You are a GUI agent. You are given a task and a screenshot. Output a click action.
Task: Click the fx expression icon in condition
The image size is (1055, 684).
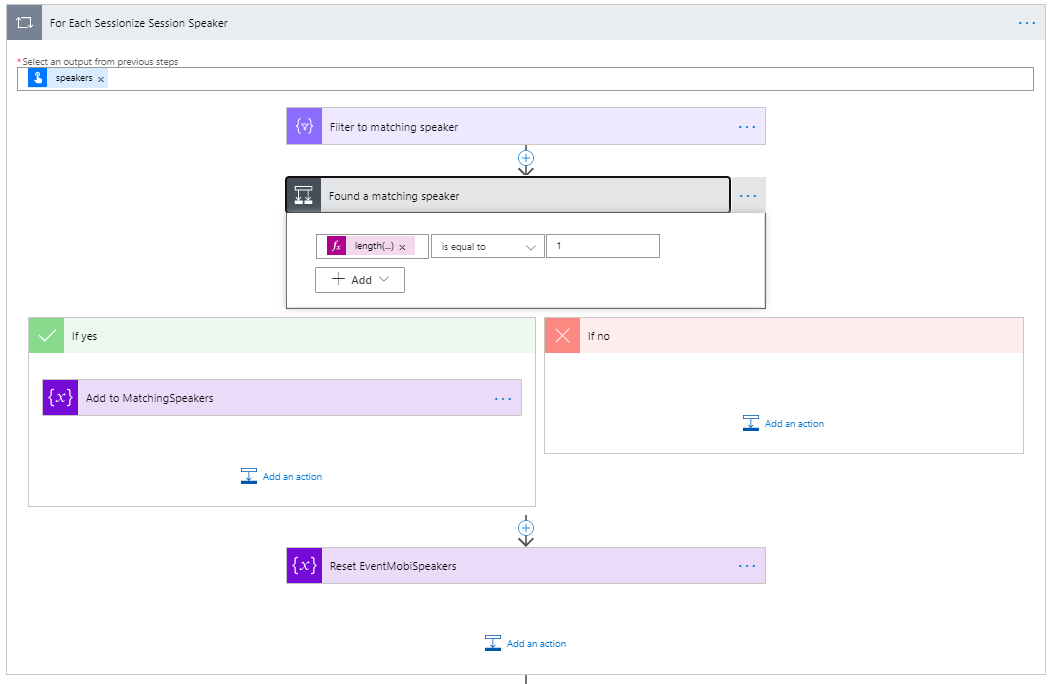pyautogui.click(x=336, y=246)
